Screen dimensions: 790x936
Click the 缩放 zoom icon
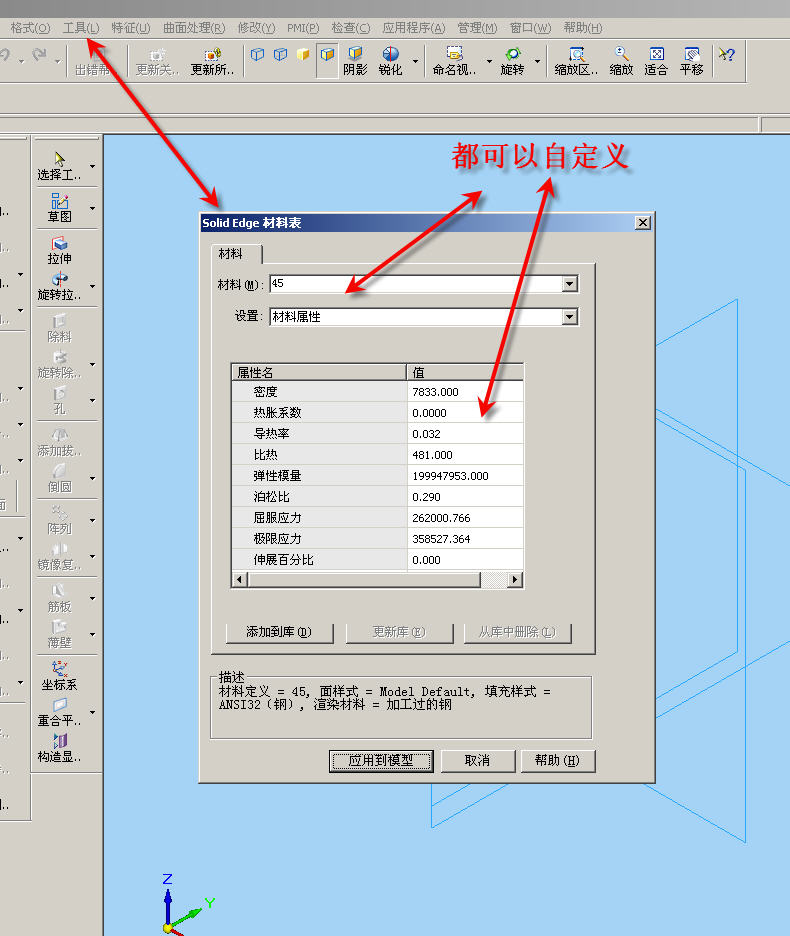point(621,61)
